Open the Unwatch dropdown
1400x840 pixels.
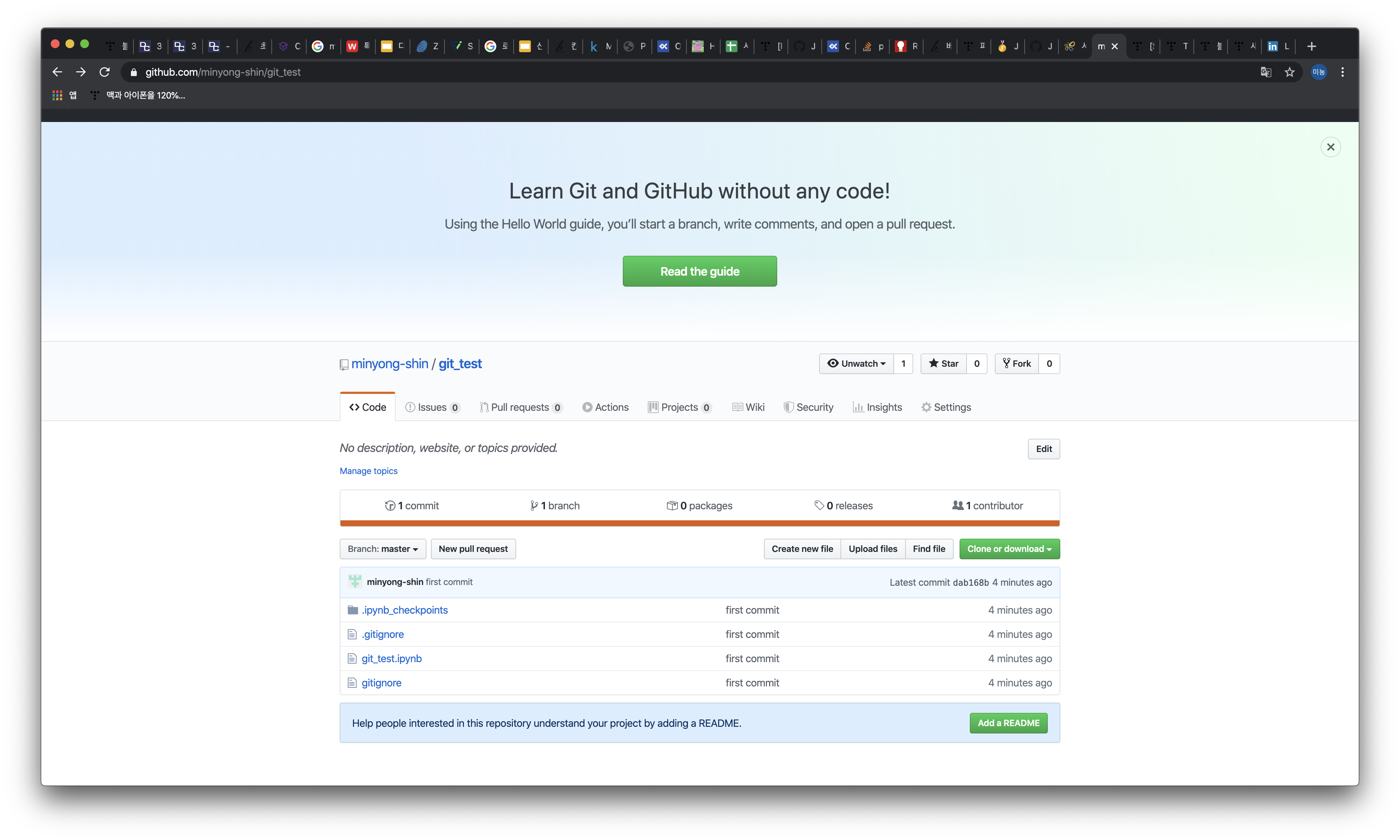click(x=856, y=363)
